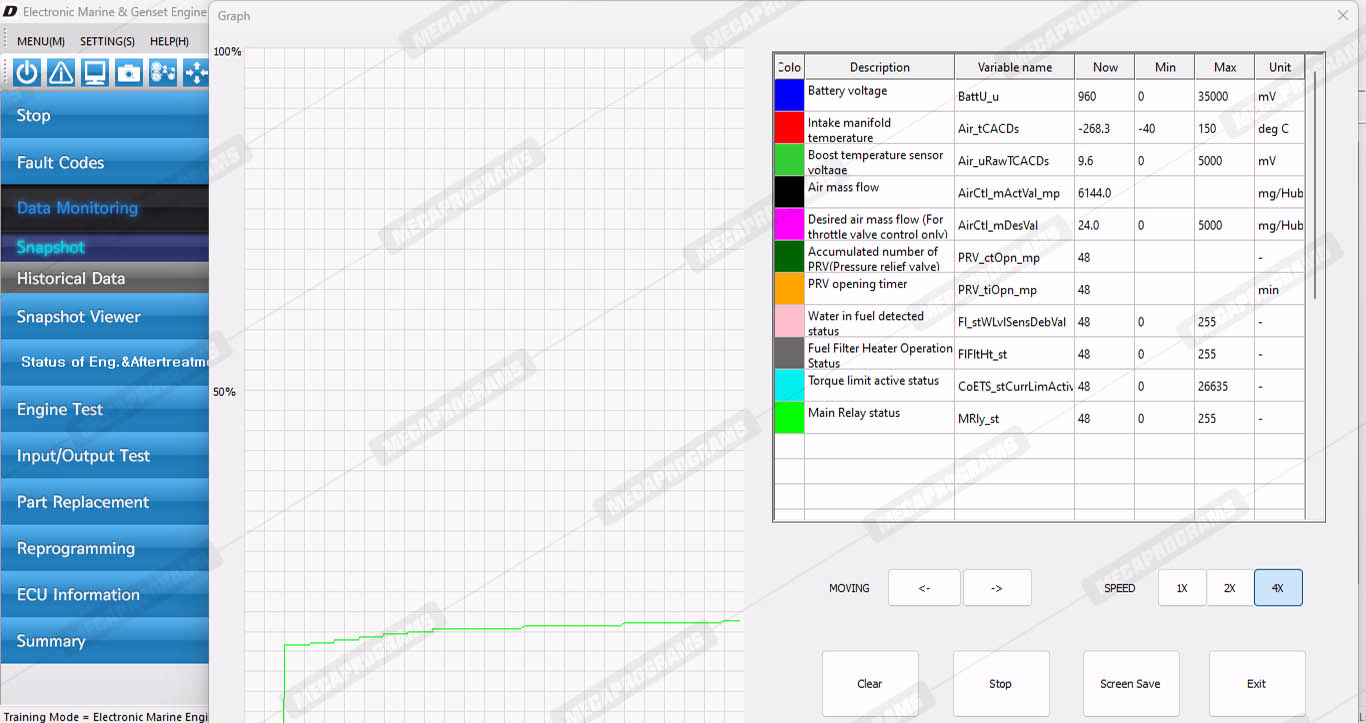
Task: Click the variable table's vertical scrollbar
Action: click(1315, 185)
